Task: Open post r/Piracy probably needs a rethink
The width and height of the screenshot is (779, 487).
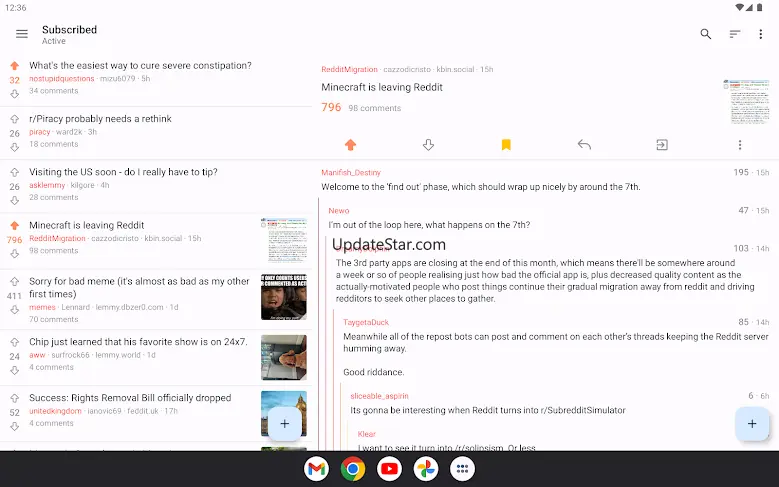Action: coord(100,119)
